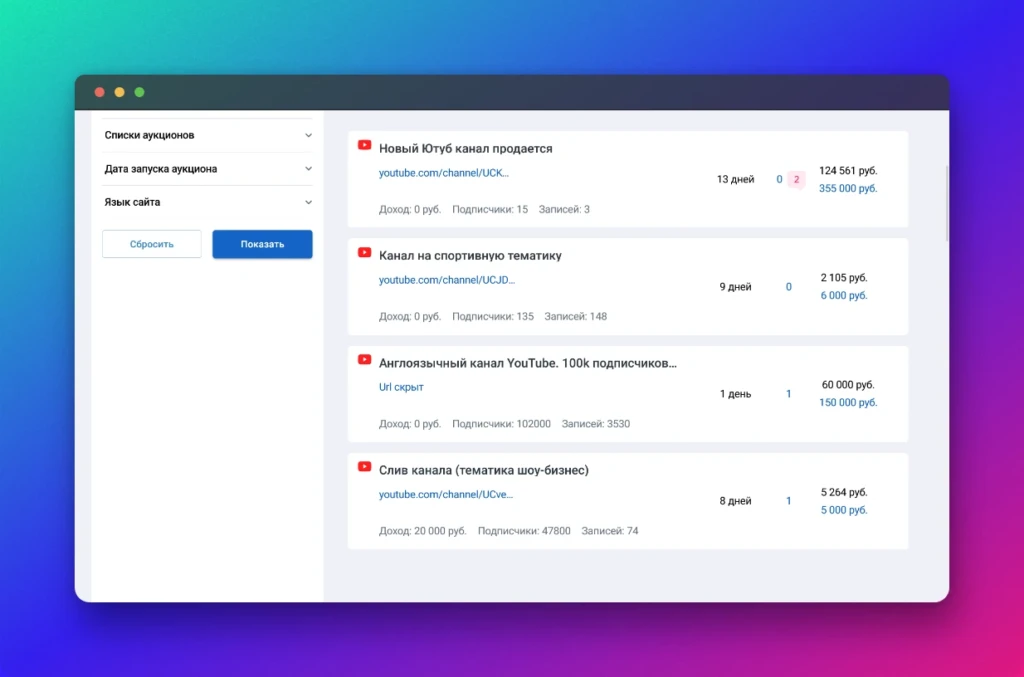The width and height of the screenshot is (1024, 677).
Task: Click "Подписчики: 47800" text
Action: [524, 531]
